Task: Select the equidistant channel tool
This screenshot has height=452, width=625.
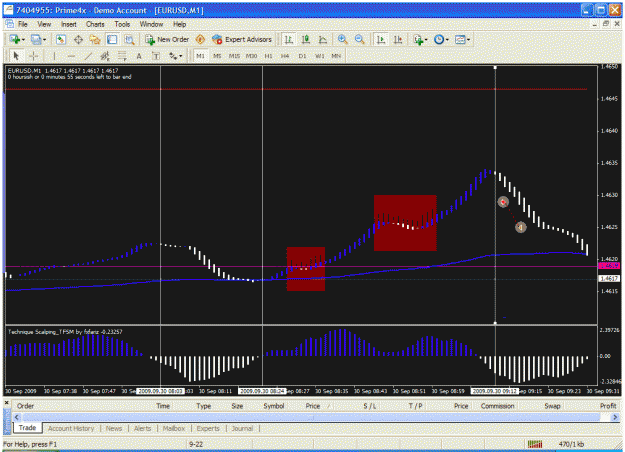Action: click(105, 56)
